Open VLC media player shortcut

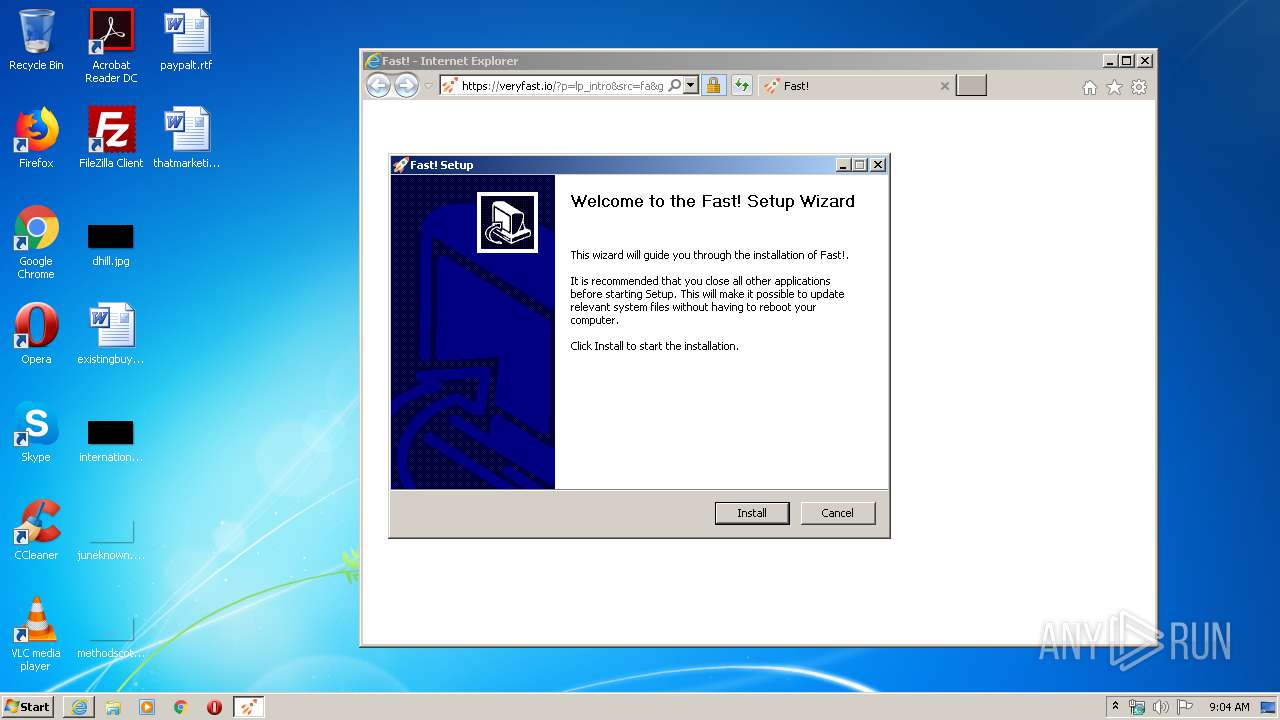pyautogui.click(x=36, y=634)
